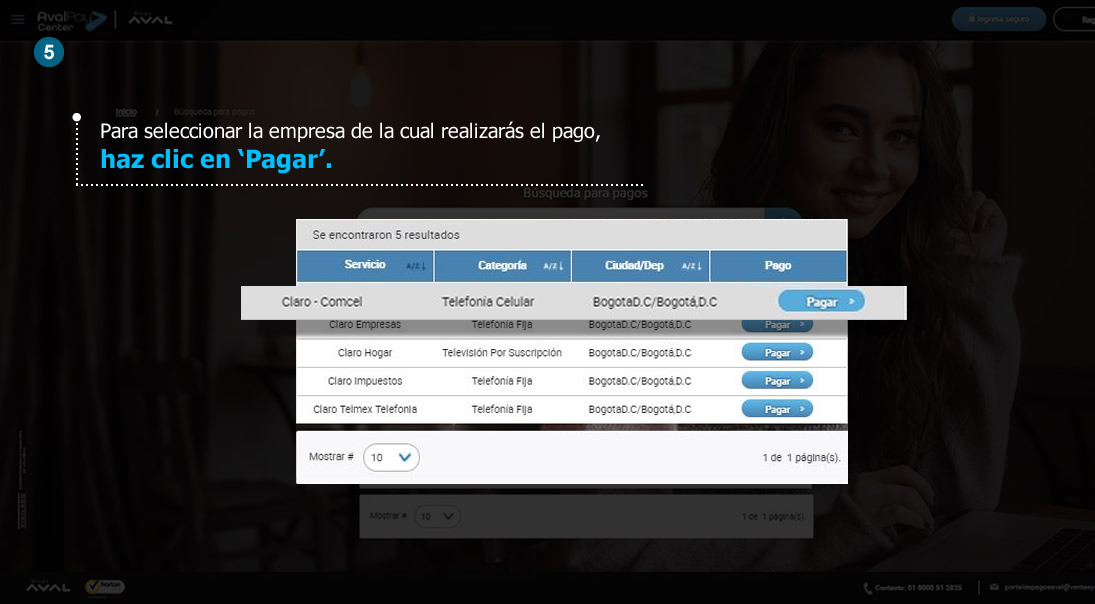The height and width of the screenshot is (604, 1095).
Task: Click Pagar for Claro - Comcel
Action: [821, 301]
